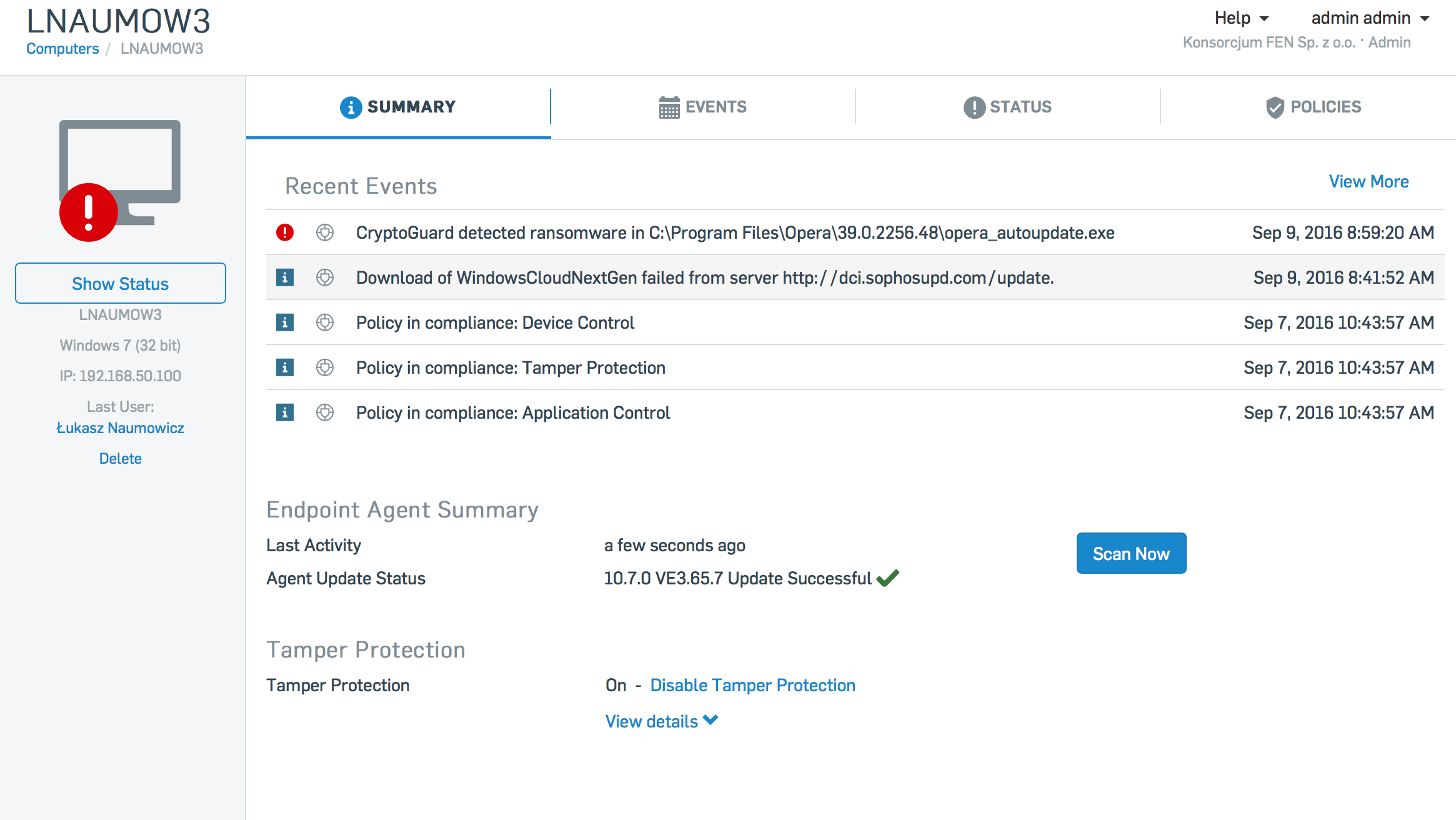Image resolution: width=1456 pixels, height=820 pixels.
Task: Switch to the Events tab
Action: click(703, 107)
